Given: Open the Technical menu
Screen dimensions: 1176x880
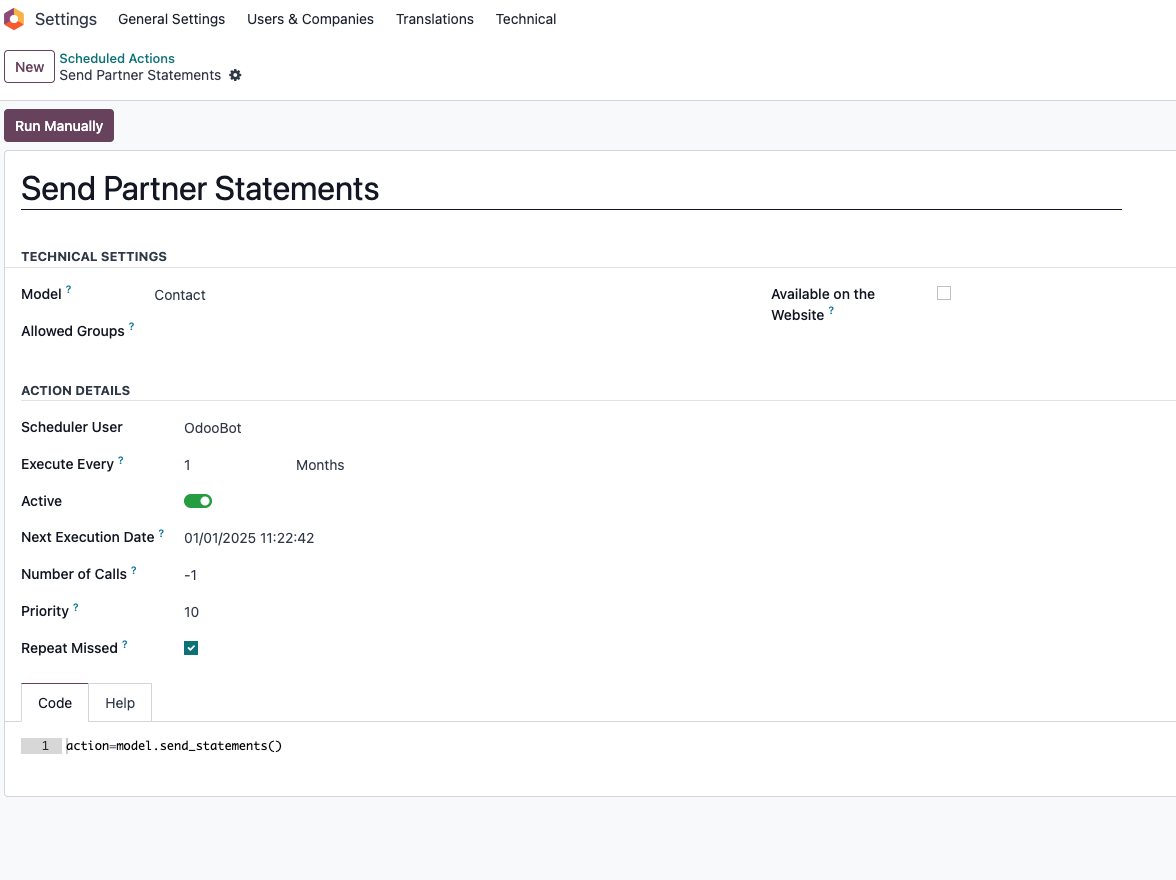Looking at the screenshot, I should 526,19.
